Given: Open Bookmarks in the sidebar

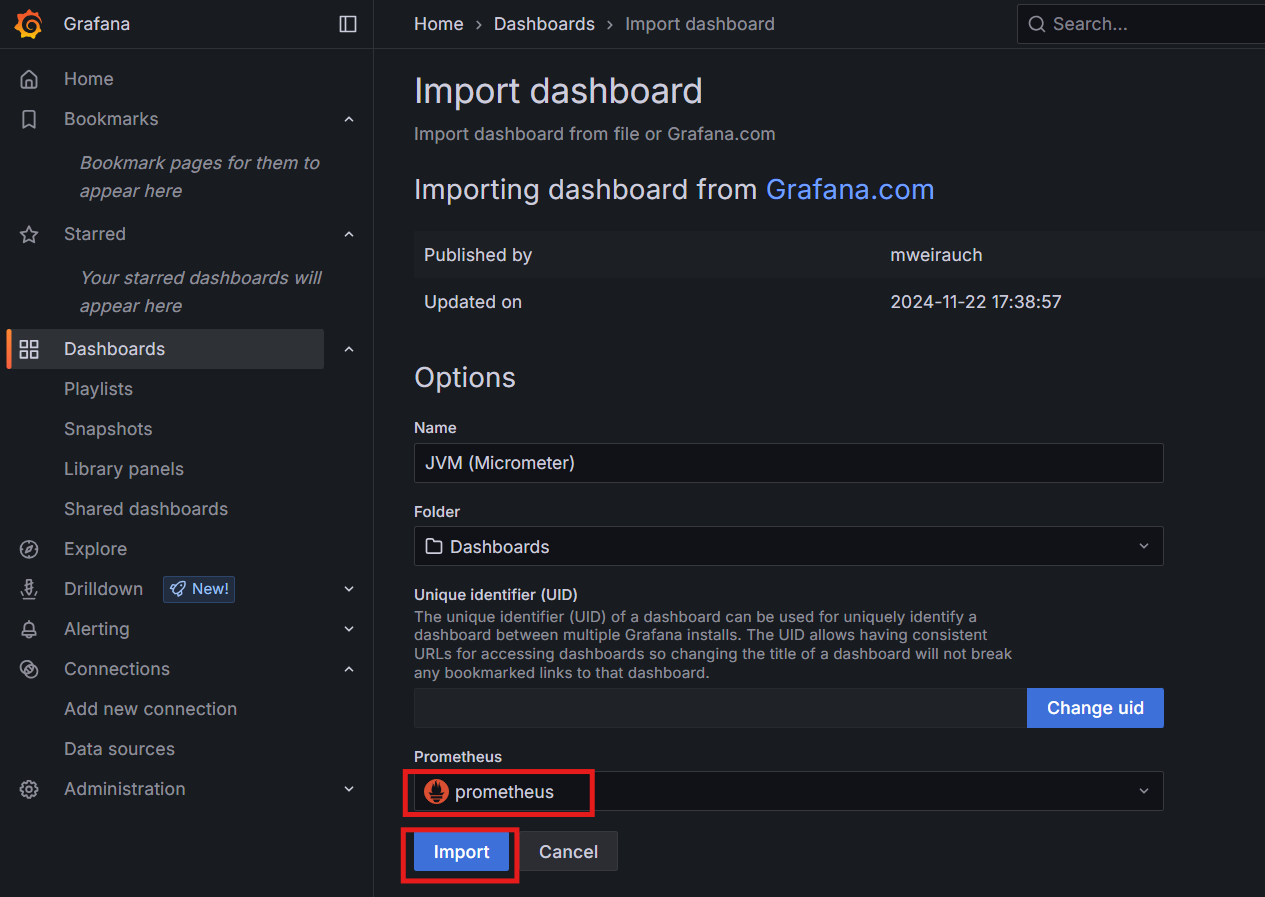Looking at the screenshot, I should click(111, 119).
